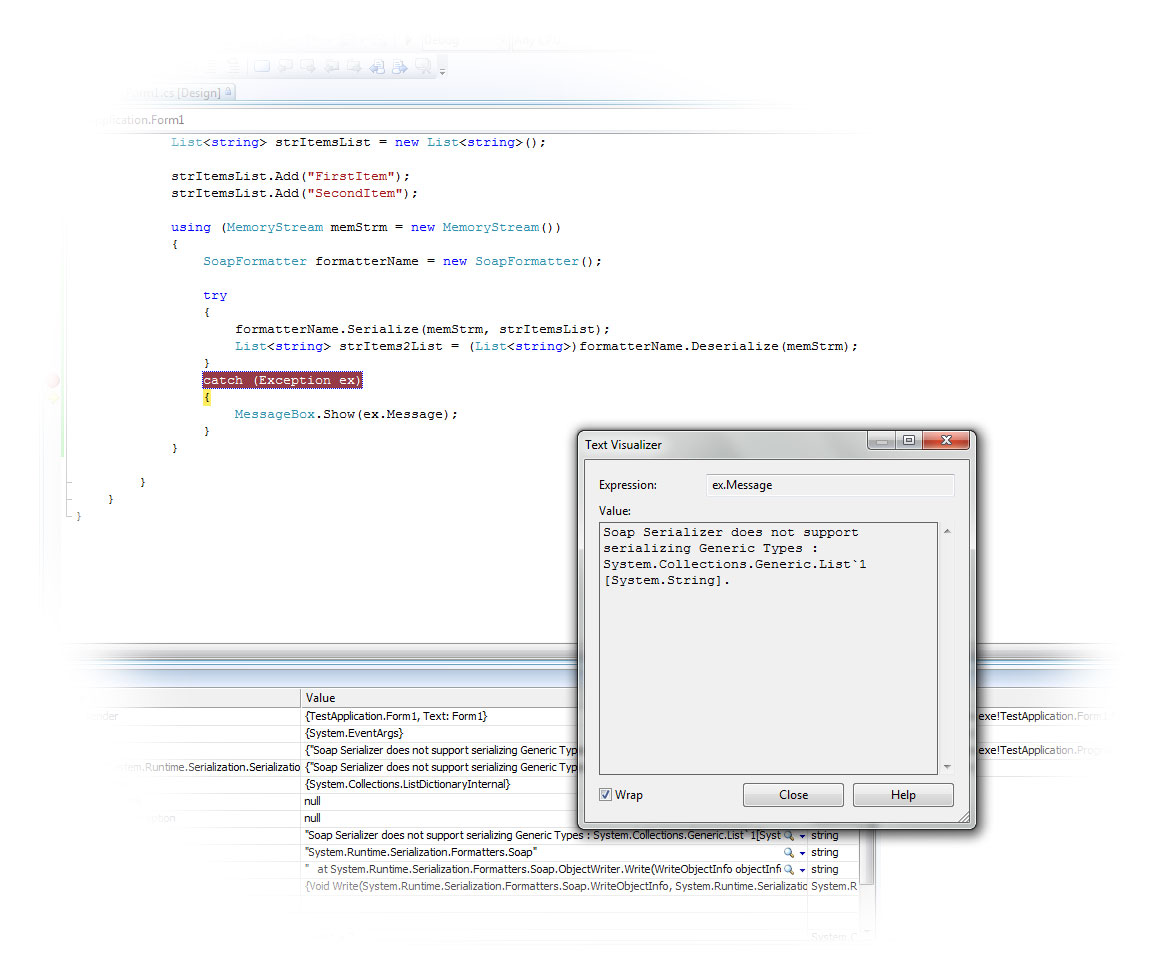1155x971 pixels.
Task: Click the search magnifier icon on the toolbar
Action: [424, 66]
